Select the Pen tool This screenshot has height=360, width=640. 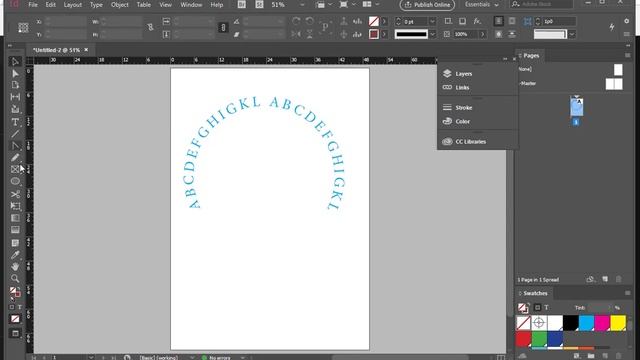[15, 146]
